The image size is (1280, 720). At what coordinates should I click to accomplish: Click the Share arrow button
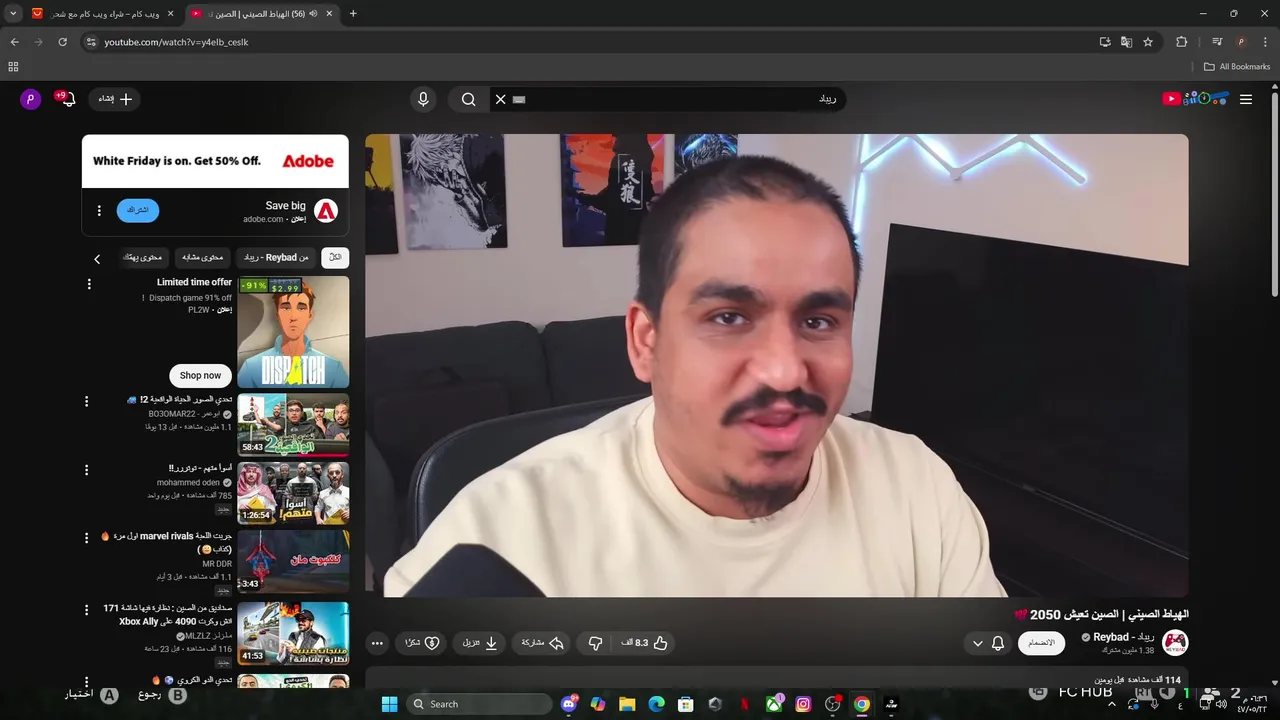click(543, 643)
